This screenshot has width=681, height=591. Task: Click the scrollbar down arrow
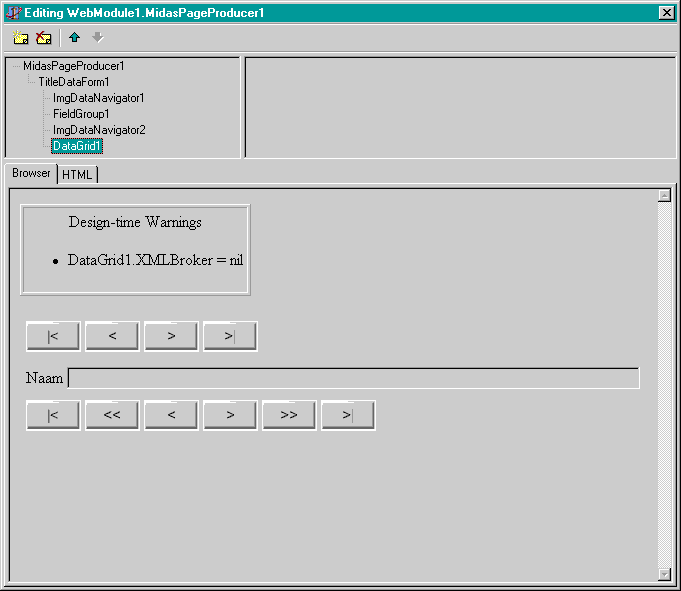[664, 574]
